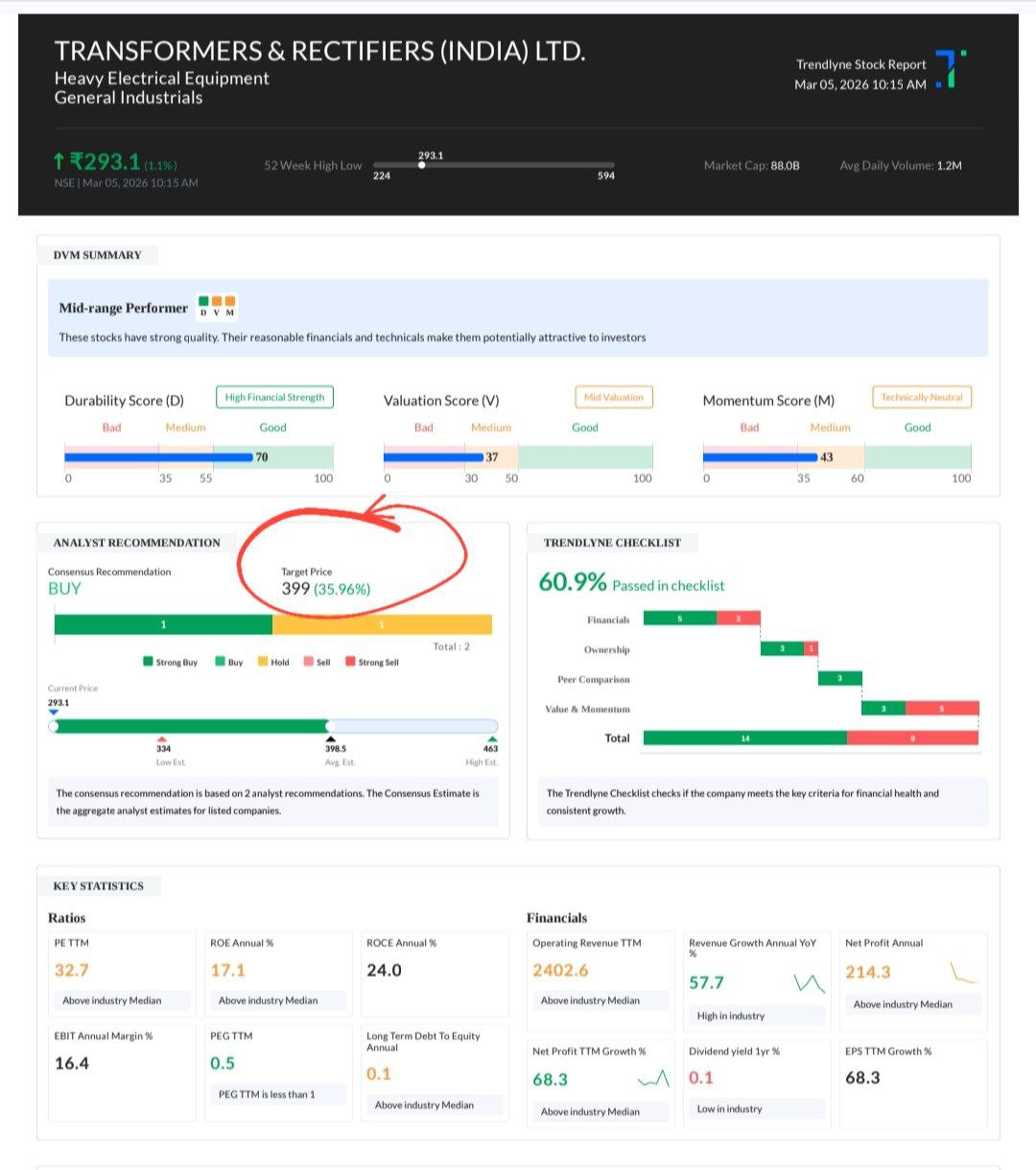The width and height of the screenshot is (1036, 1170).
Task: Click the Durability Score bar at 70
Action: 158,457
